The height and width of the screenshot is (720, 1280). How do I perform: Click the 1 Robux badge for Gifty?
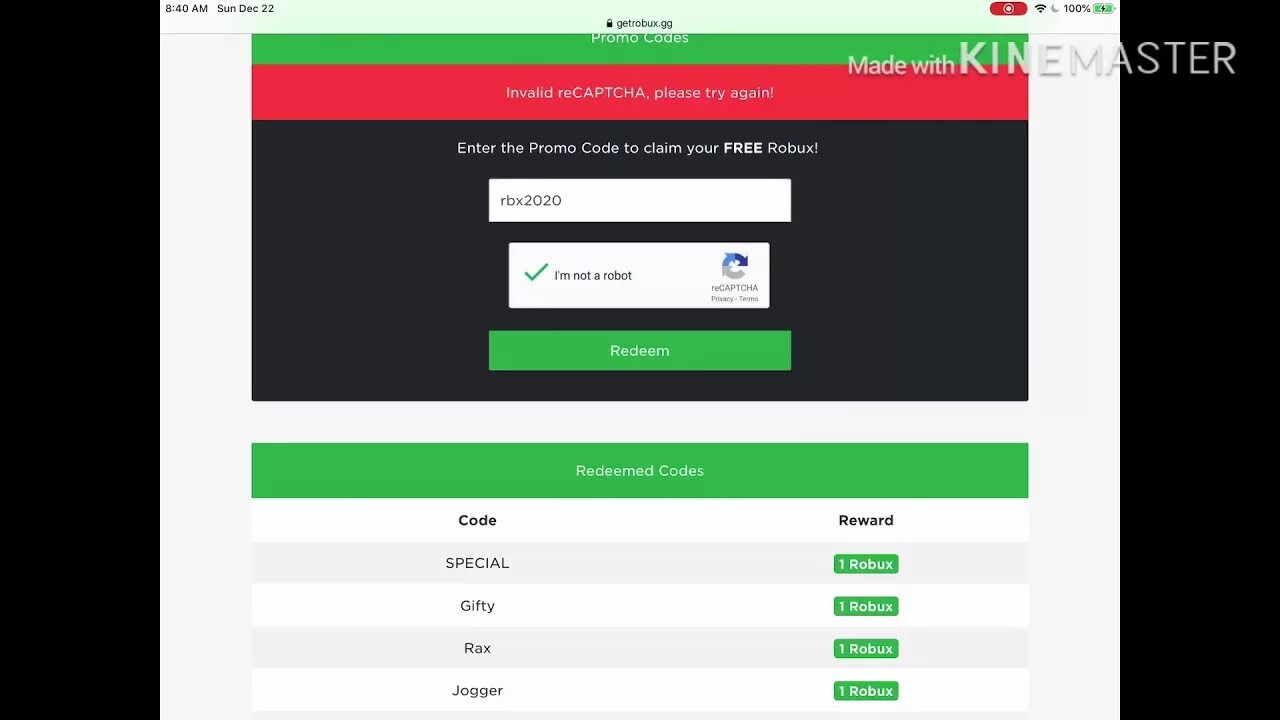coord(866,606)
